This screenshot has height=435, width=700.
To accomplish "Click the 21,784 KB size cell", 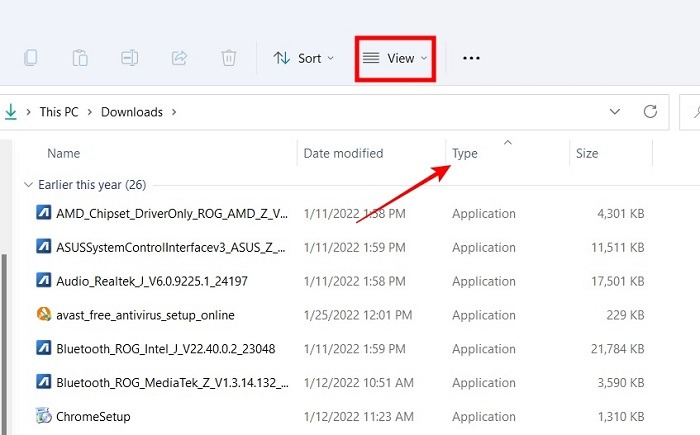I will pos(618,349).
